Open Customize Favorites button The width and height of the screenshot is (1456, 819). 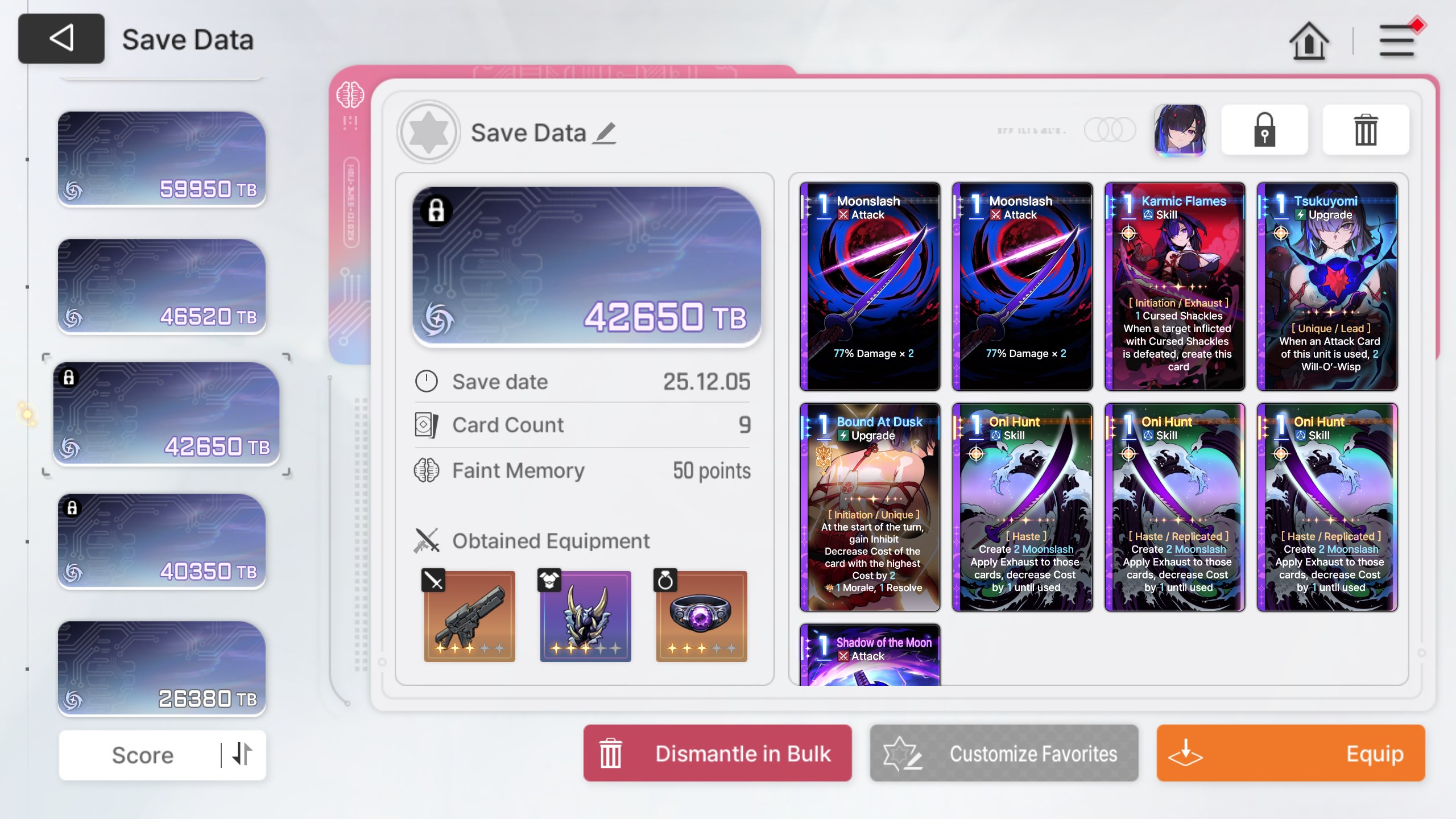click(x=1004, y=753)
